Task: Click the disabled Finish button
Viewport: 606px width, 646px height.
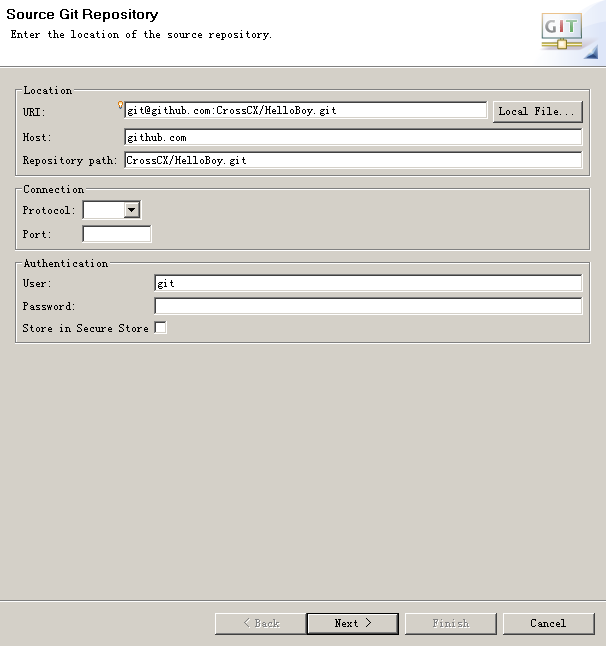Action: pos(451,623)
